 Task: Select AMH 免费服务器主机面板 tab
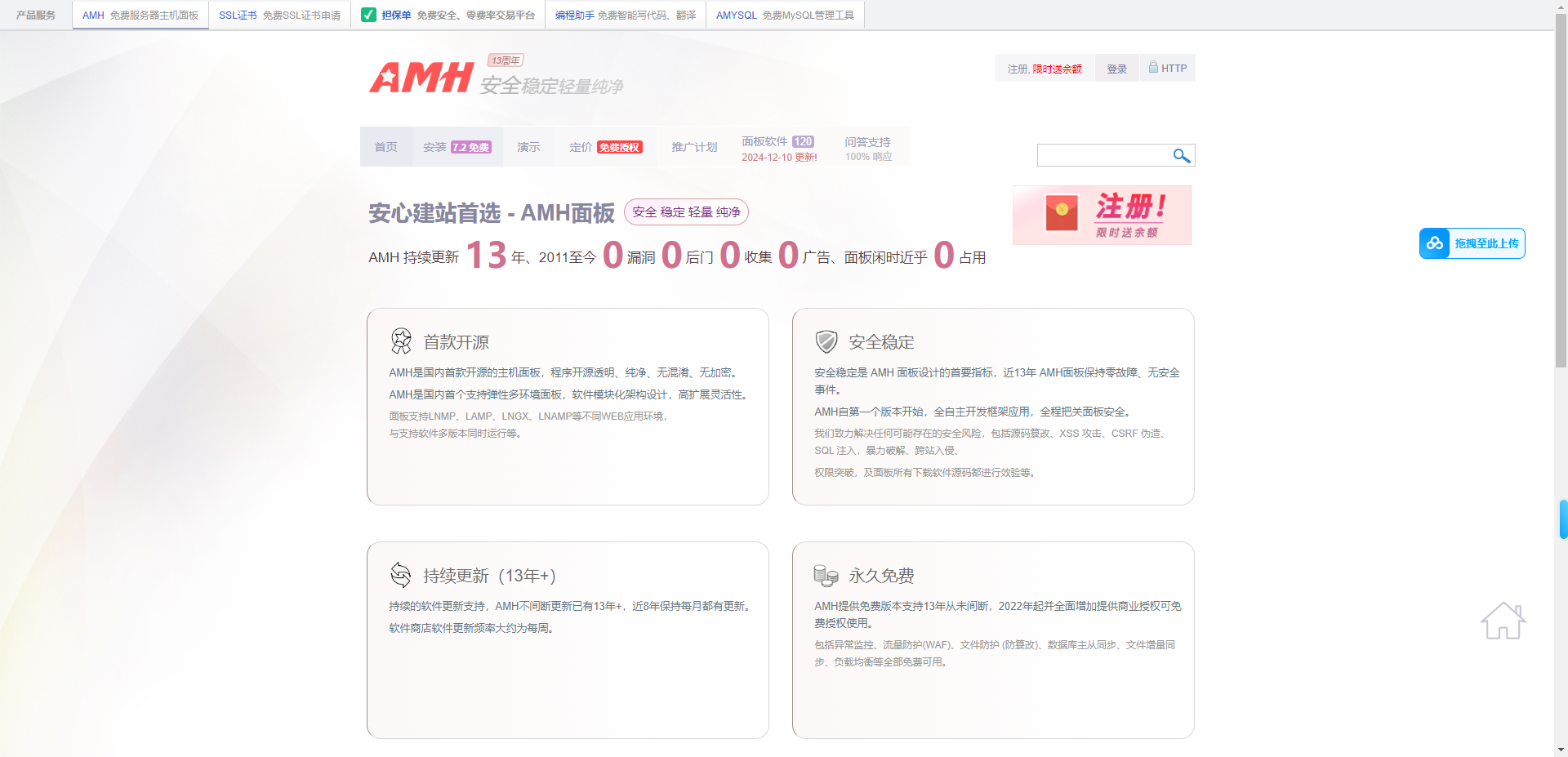[x=140, y=15]
